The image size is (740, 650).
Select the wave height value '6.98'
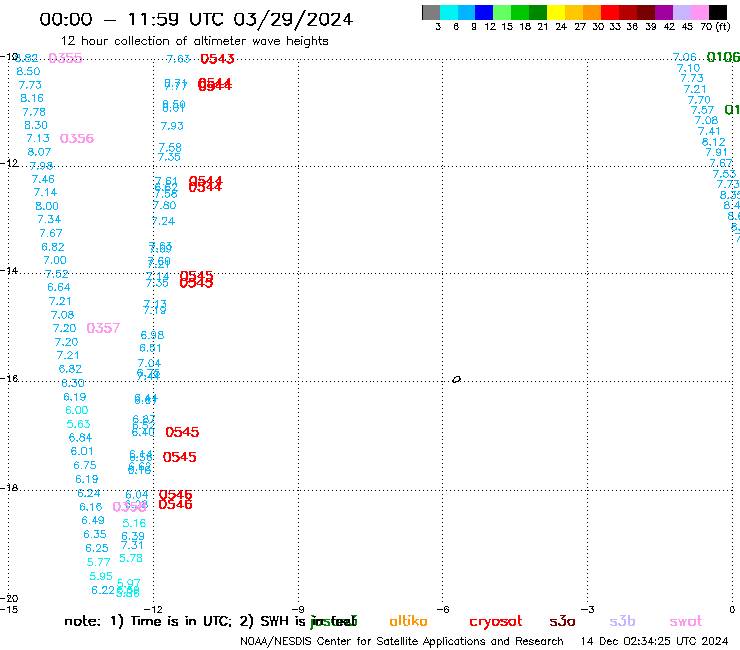(152, 335)
